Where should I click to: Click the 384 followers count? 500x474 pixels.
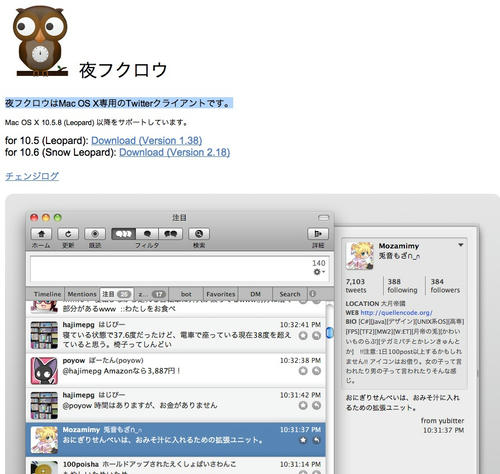pos(445,286)
